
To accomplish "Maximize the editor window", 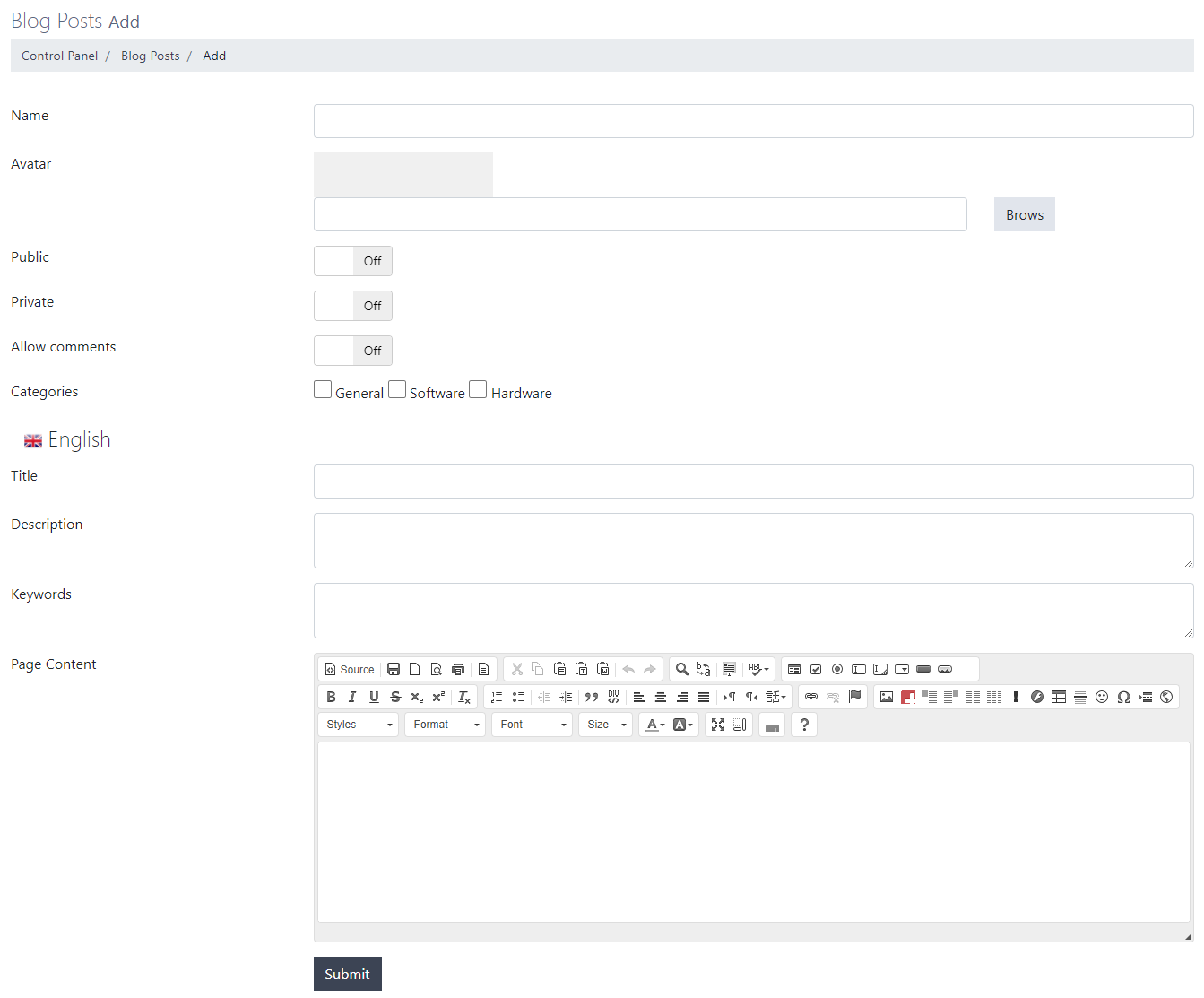I will [x=718, y=725].
